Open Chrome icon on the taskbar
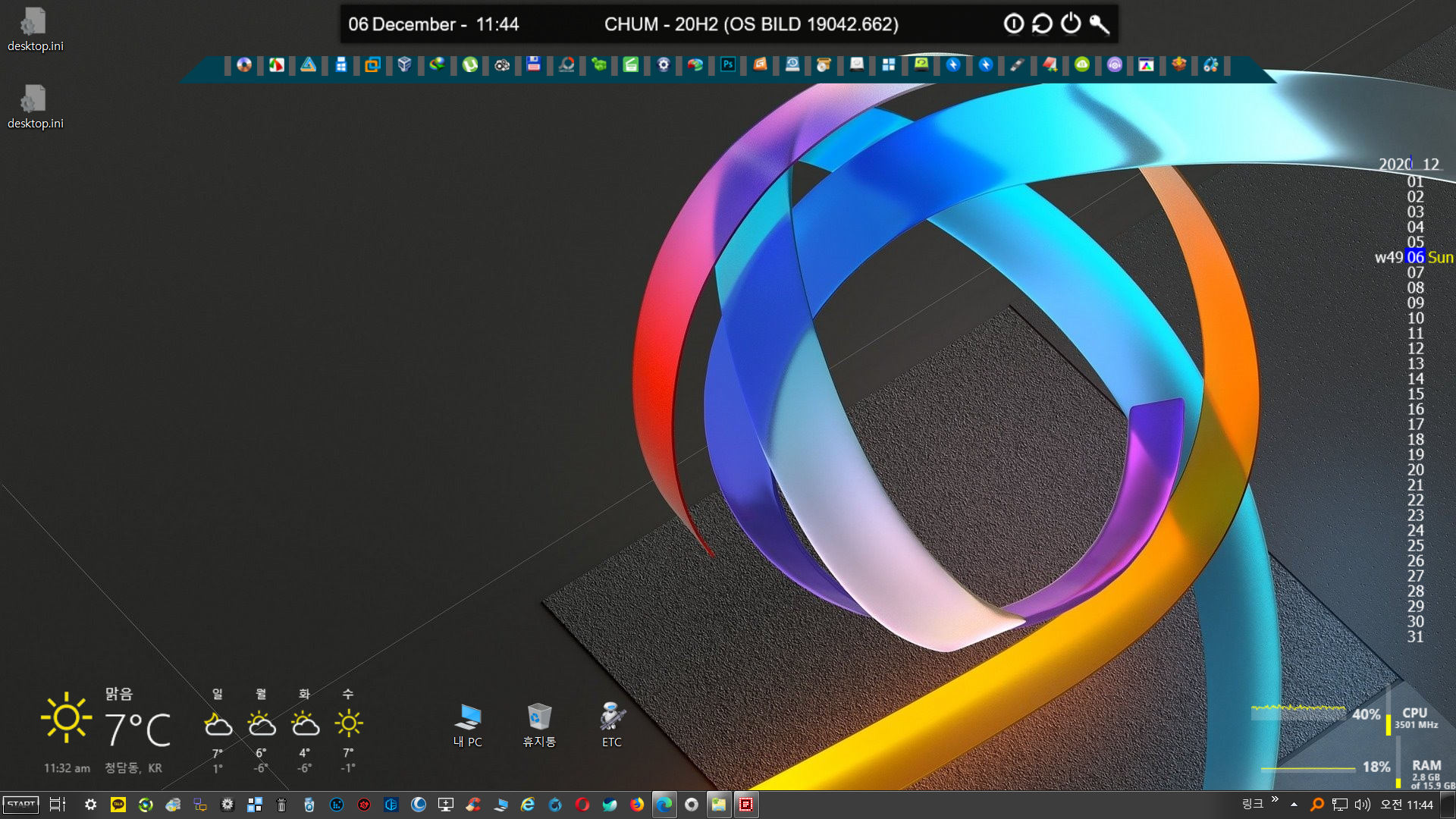 [x=692, y=805]
